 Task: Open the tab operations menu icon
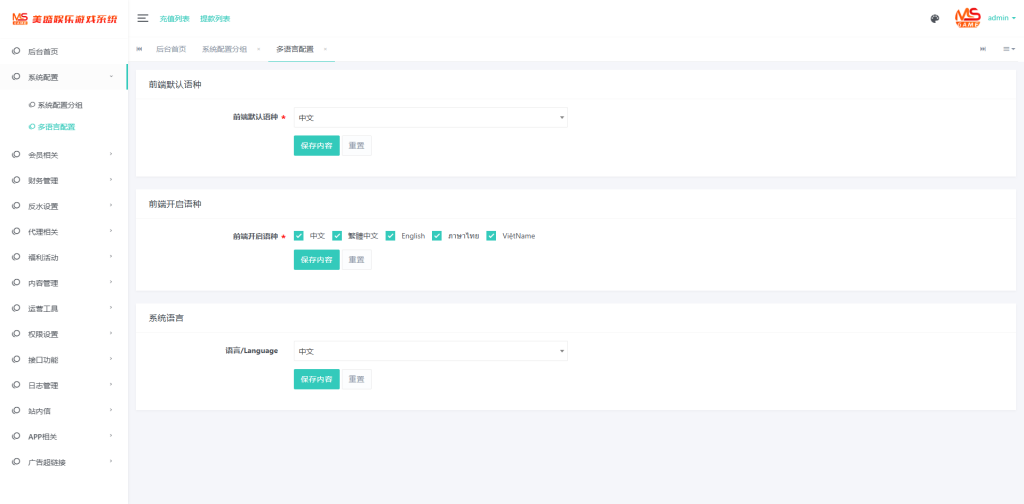pyautogui.click(x=1009, y=48)
